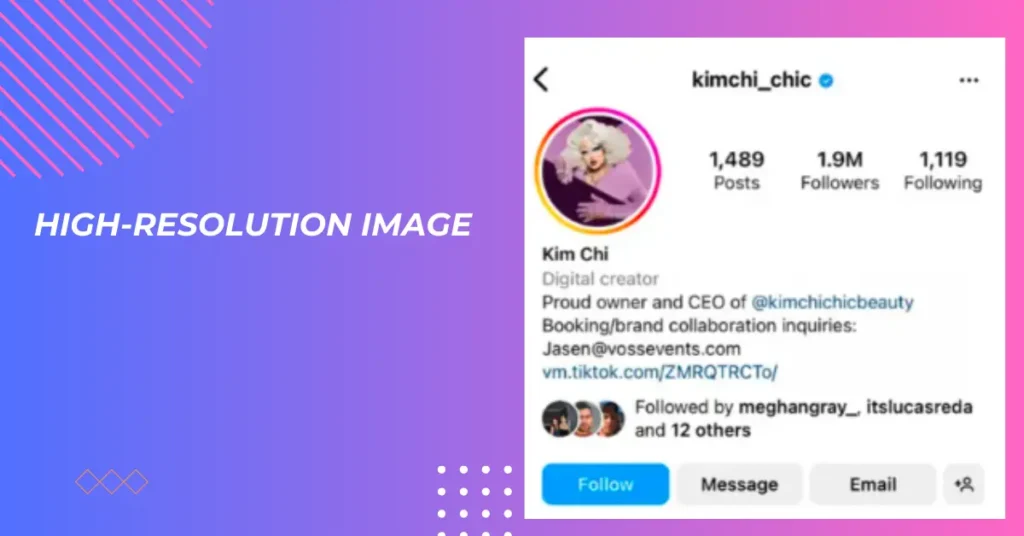This screenshot has width=1024, height=536.
Task: Click the blue Follow button
Action: tap(605, 484)
